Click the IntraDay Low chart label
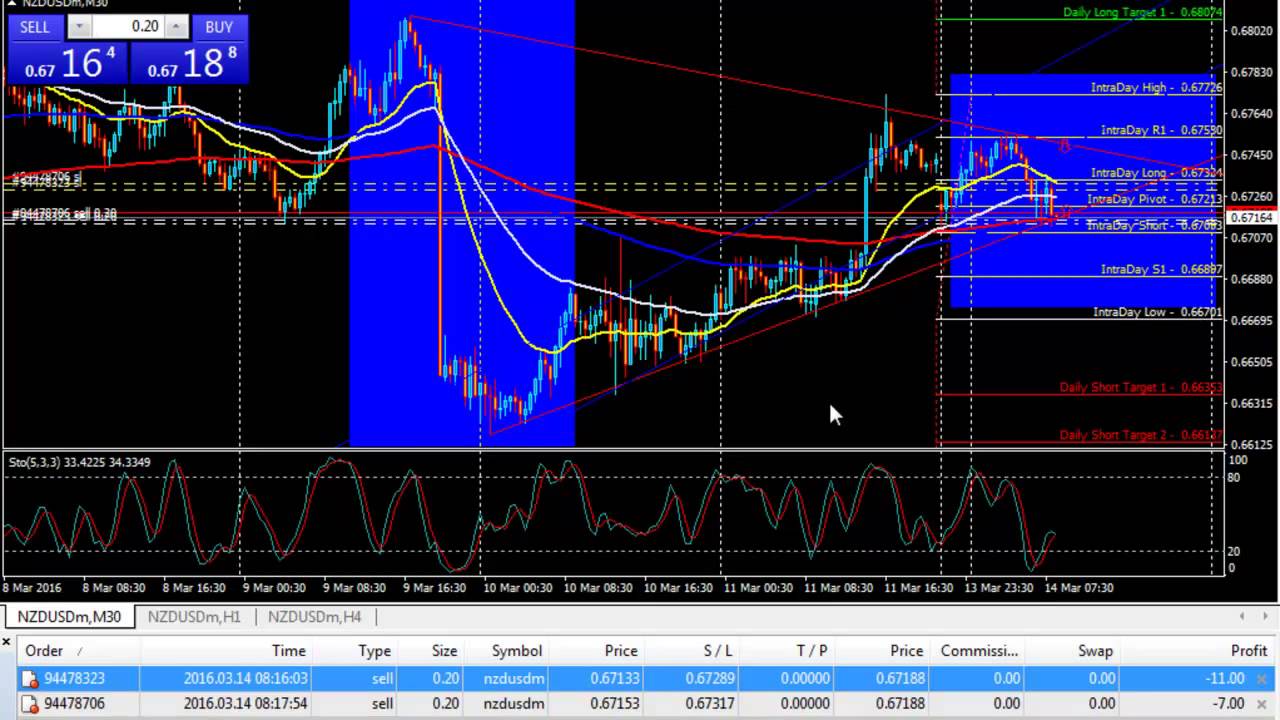1280x720 pixels. point(1157,312)
